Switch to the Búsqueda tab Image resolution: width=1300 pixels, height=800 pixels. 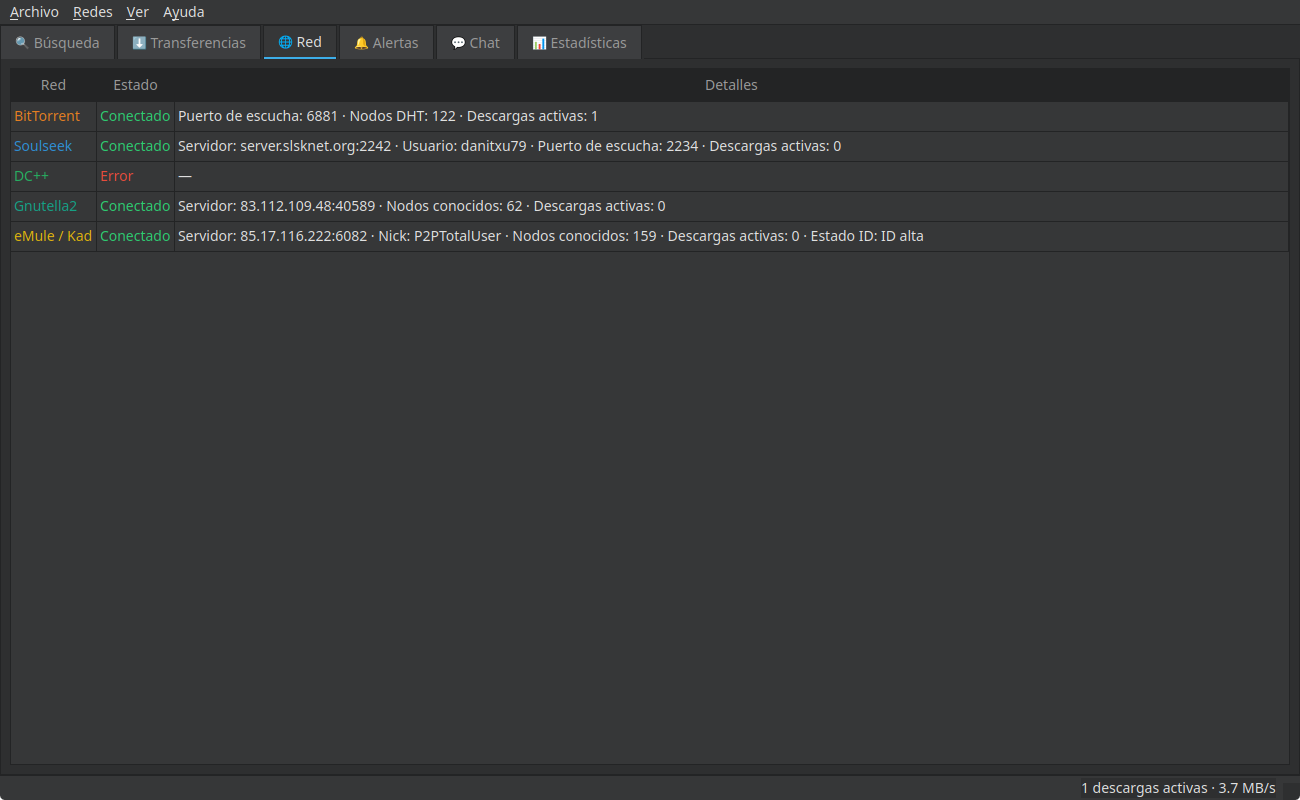tap(58, 43)
